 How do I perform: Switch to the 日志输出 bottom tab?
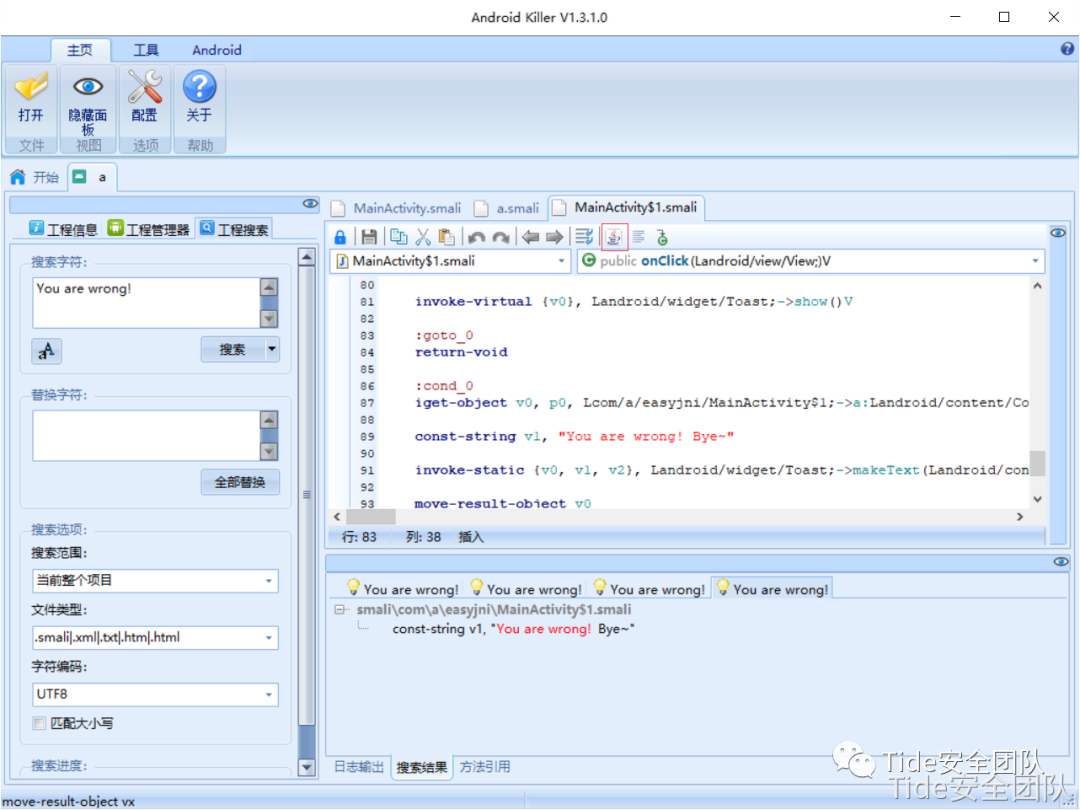(x=359, y=767)
